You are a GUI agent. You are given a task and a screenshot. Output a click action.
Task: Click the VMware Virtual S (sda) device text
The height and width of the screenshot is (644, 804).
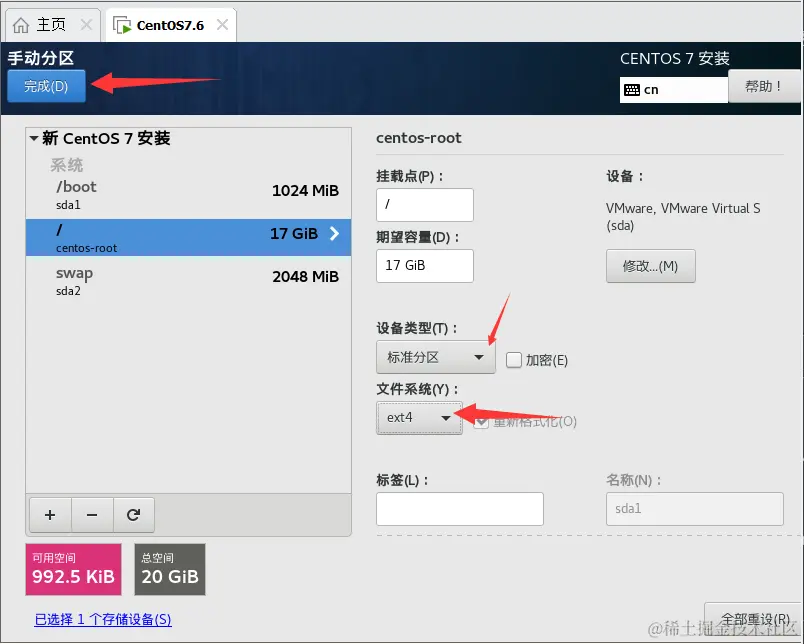[x=682, y=216]
